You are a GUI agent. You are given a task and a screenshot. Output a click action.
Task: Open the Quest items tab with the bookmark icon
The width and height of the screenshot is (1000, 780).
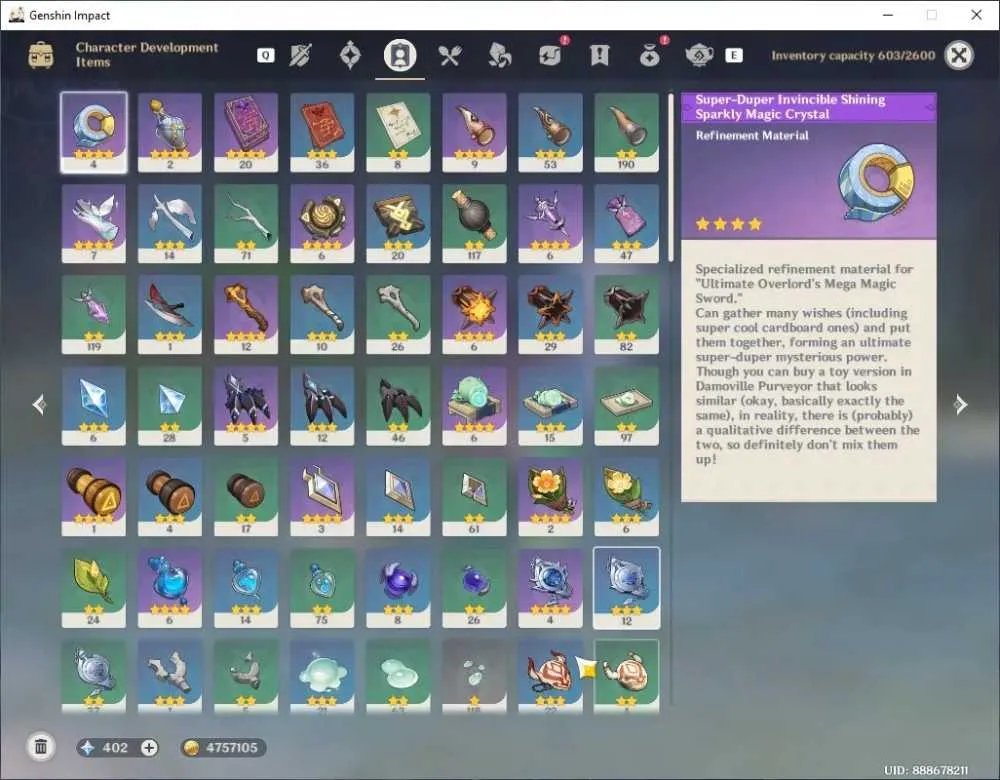point(599,55)
